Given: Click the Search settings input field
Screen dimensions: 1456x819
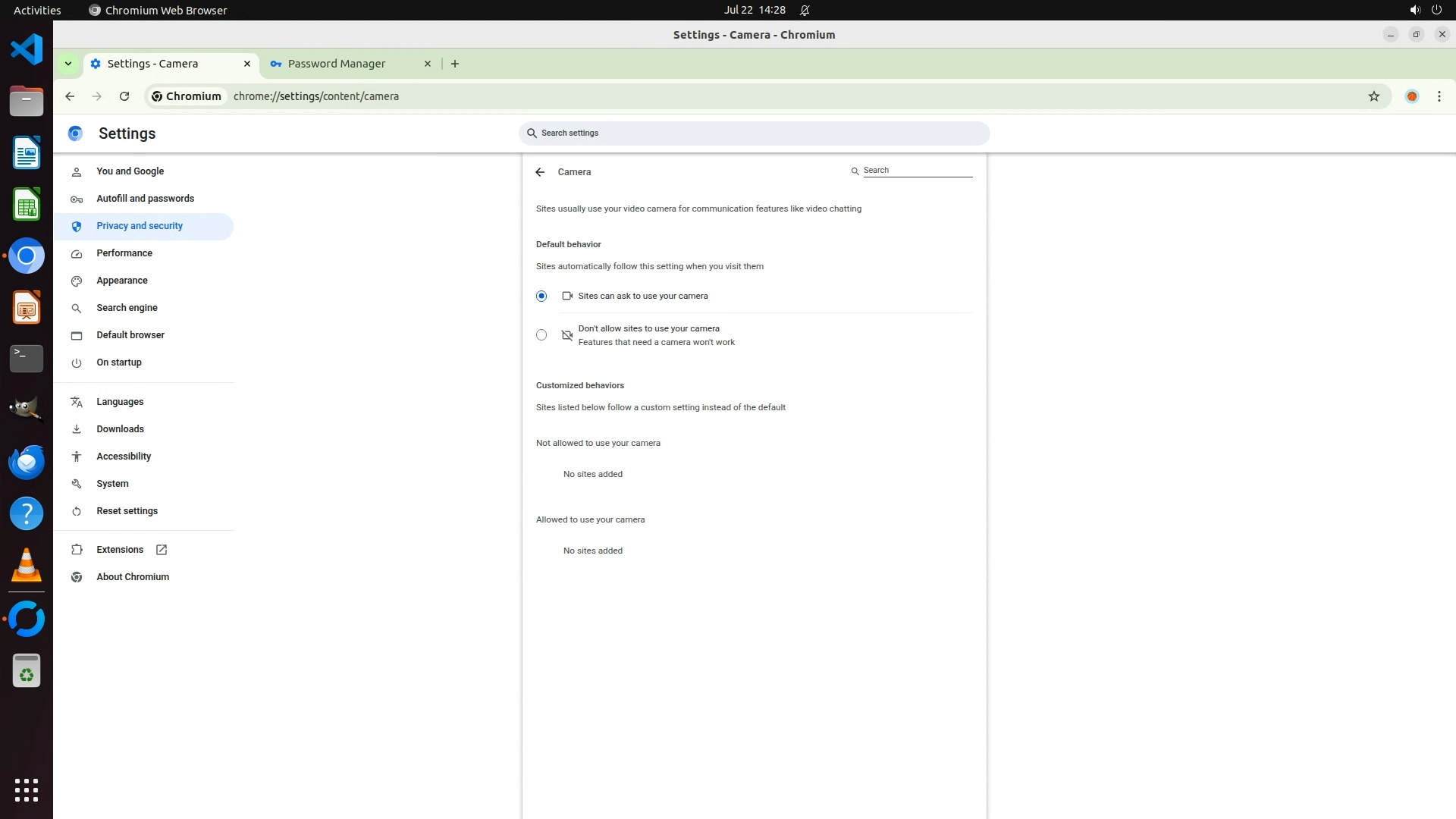Looking at the screenshot, I should 755,133.
